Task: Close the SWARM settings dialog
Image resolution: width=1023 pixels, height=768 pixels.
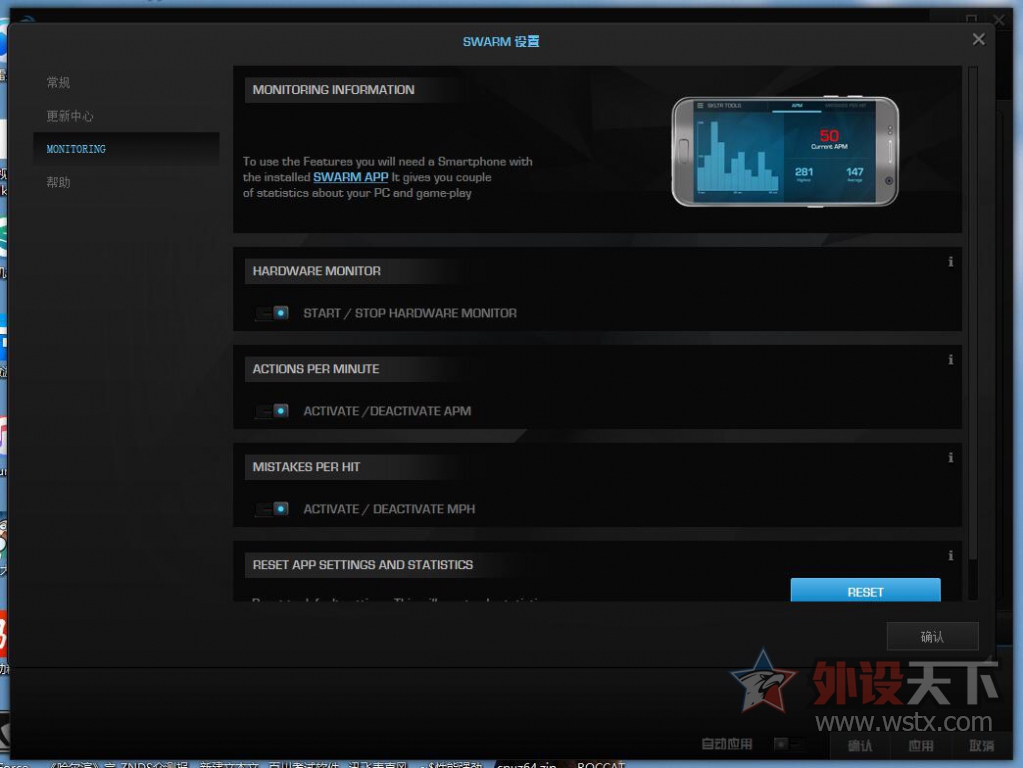Action: (978, 40)
